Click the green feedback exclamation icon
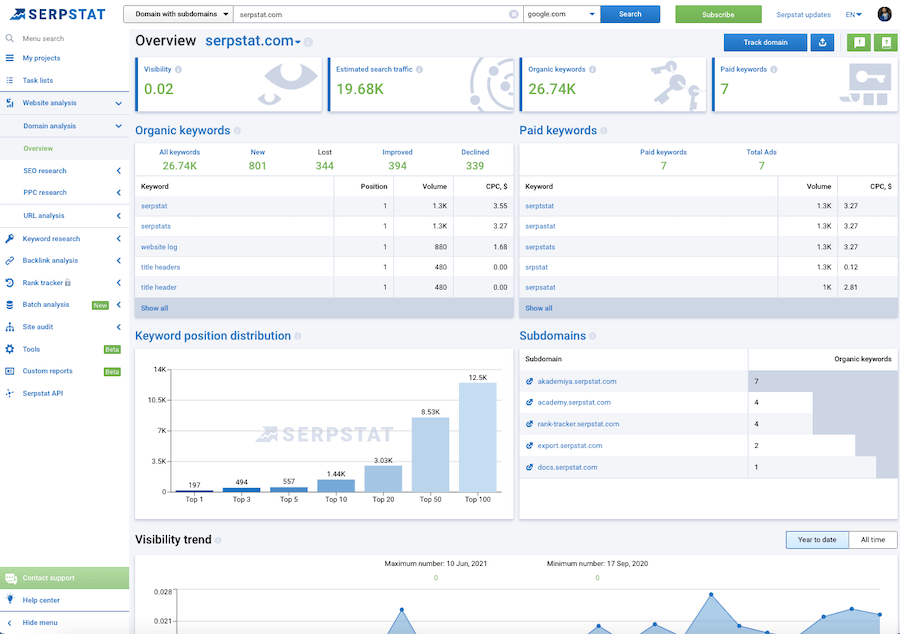This screenshot has height=634, width=900. pyautogui.click(x=859, y=42)
